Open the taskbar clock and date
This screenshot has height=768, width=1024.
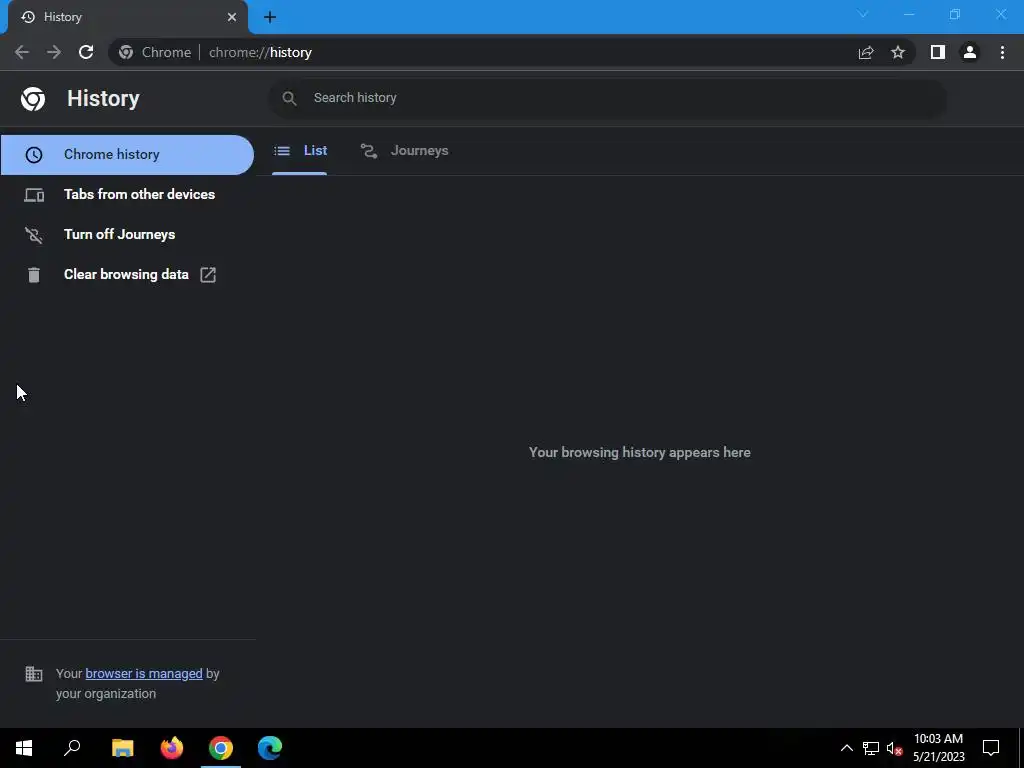(938, 748)
